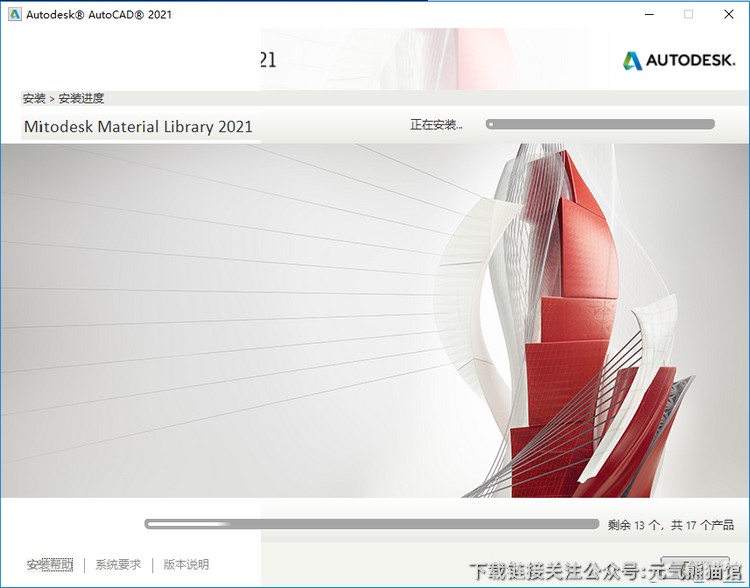The width and height of the screenshot is (750, 588).
Task: Open the 安装帮助 link
Action: click(50, 565)
